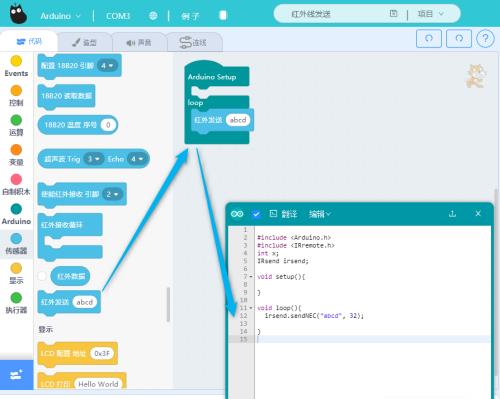Open the Arduino device dropdown
Viewport: 500px width, 399px height.
[60, 16]
